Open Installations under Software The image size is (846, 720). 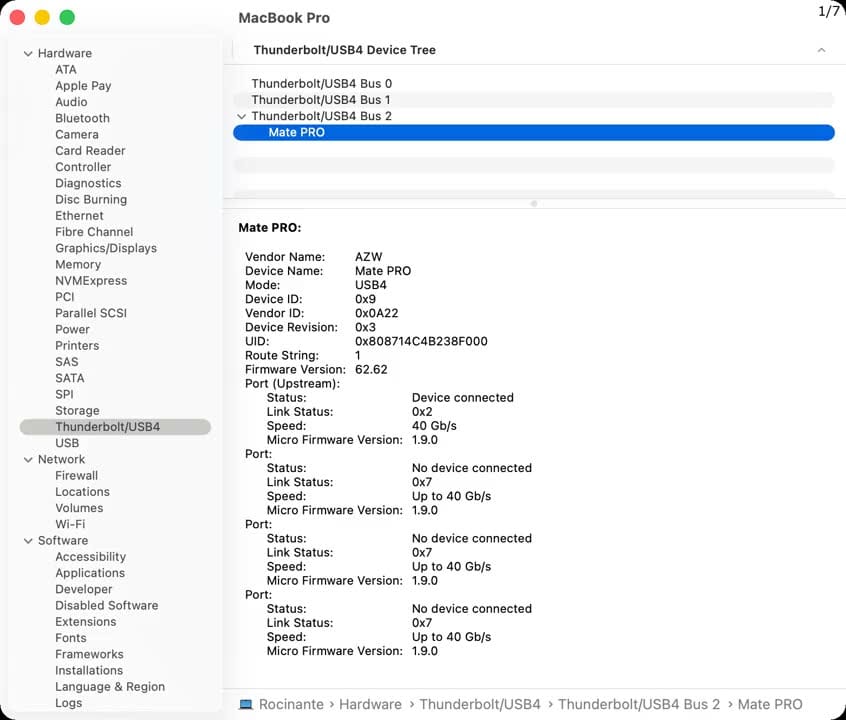89,670
